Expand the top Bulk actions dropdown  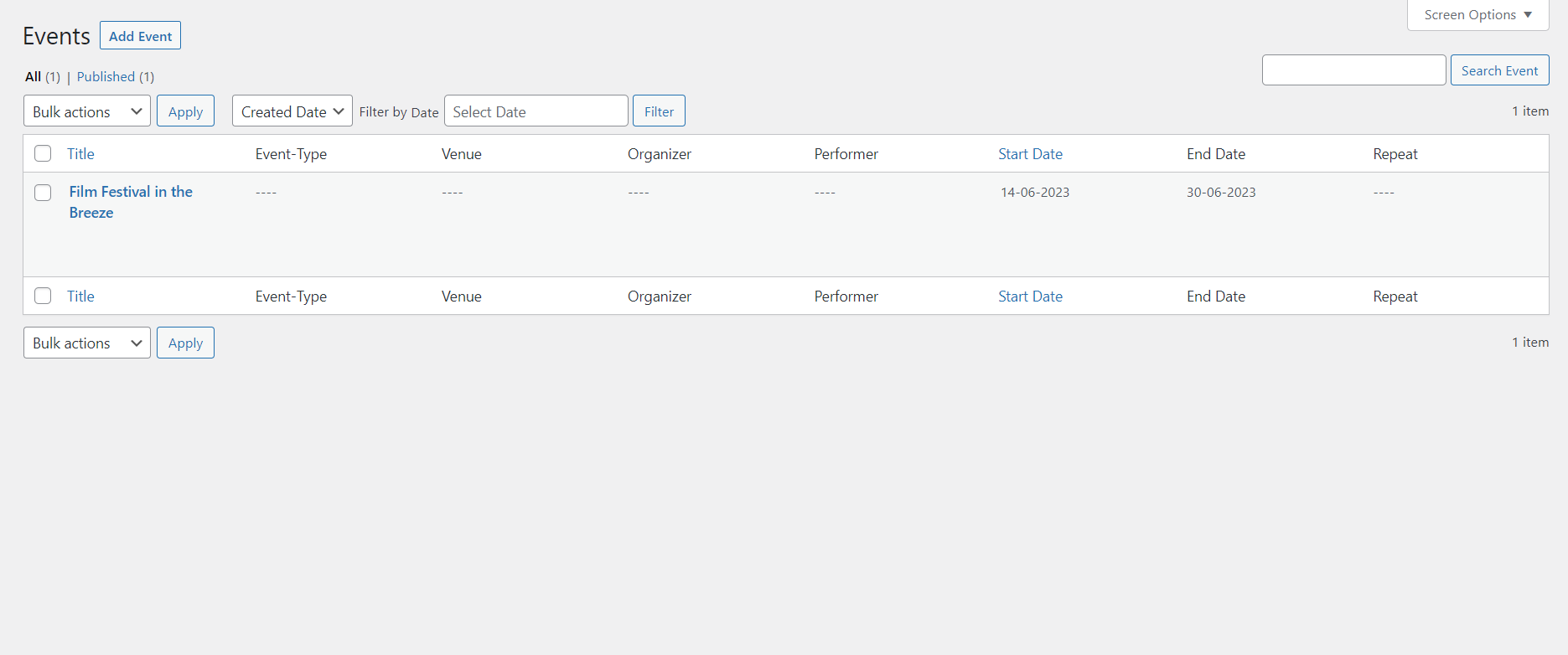tap(86, 111)
